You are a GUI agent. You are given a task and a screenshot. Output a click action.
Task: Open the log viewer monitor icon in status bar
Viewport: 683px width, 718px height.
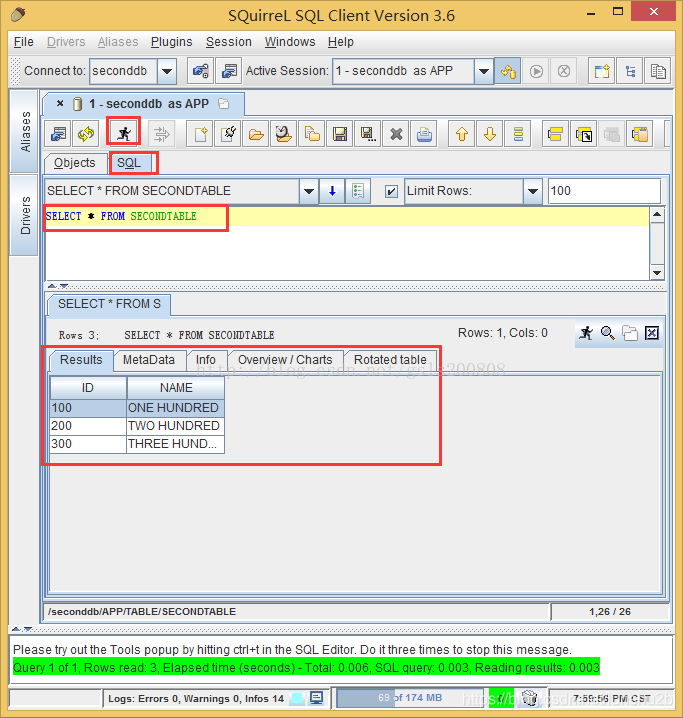pos(316,698)
